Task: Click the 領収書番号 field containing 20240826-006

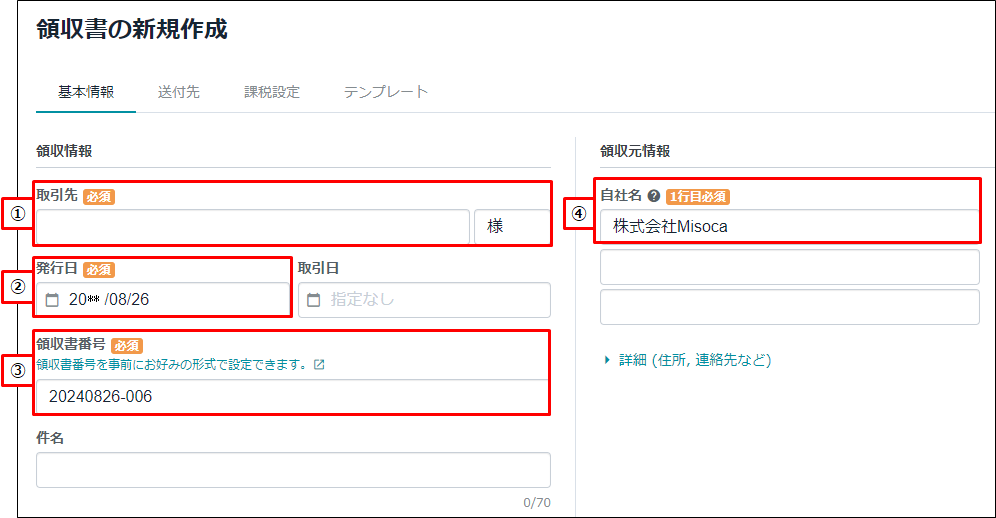Action: [293, 397]
